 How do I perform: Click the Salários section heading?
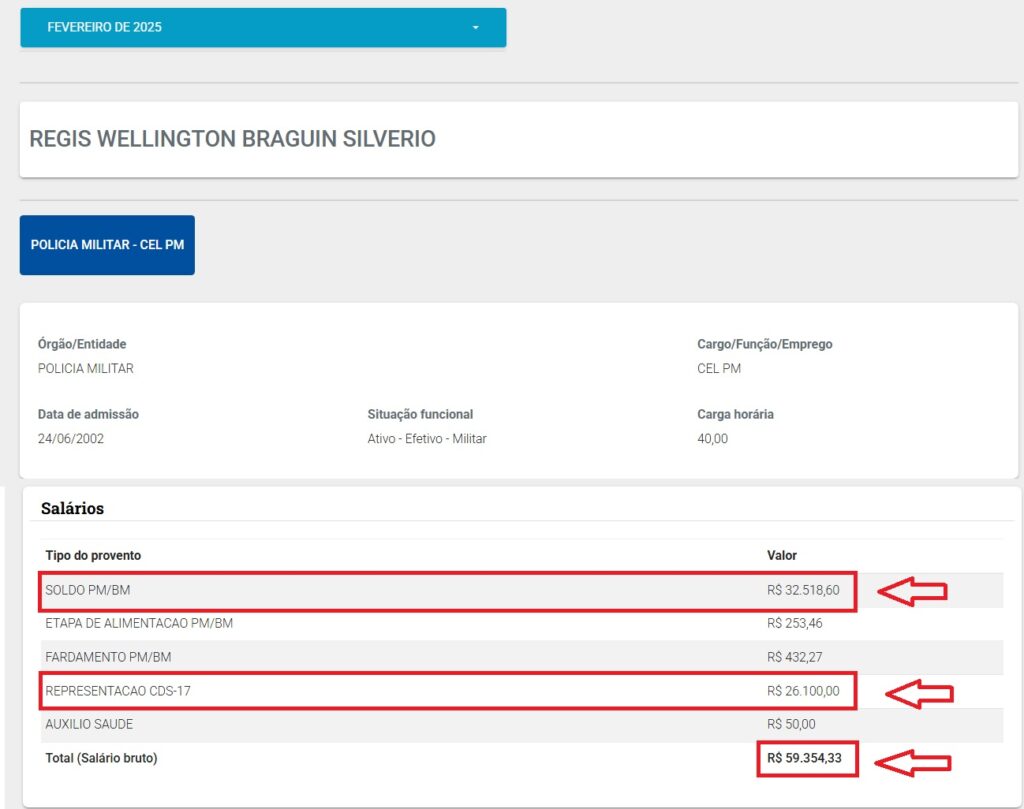72,508
